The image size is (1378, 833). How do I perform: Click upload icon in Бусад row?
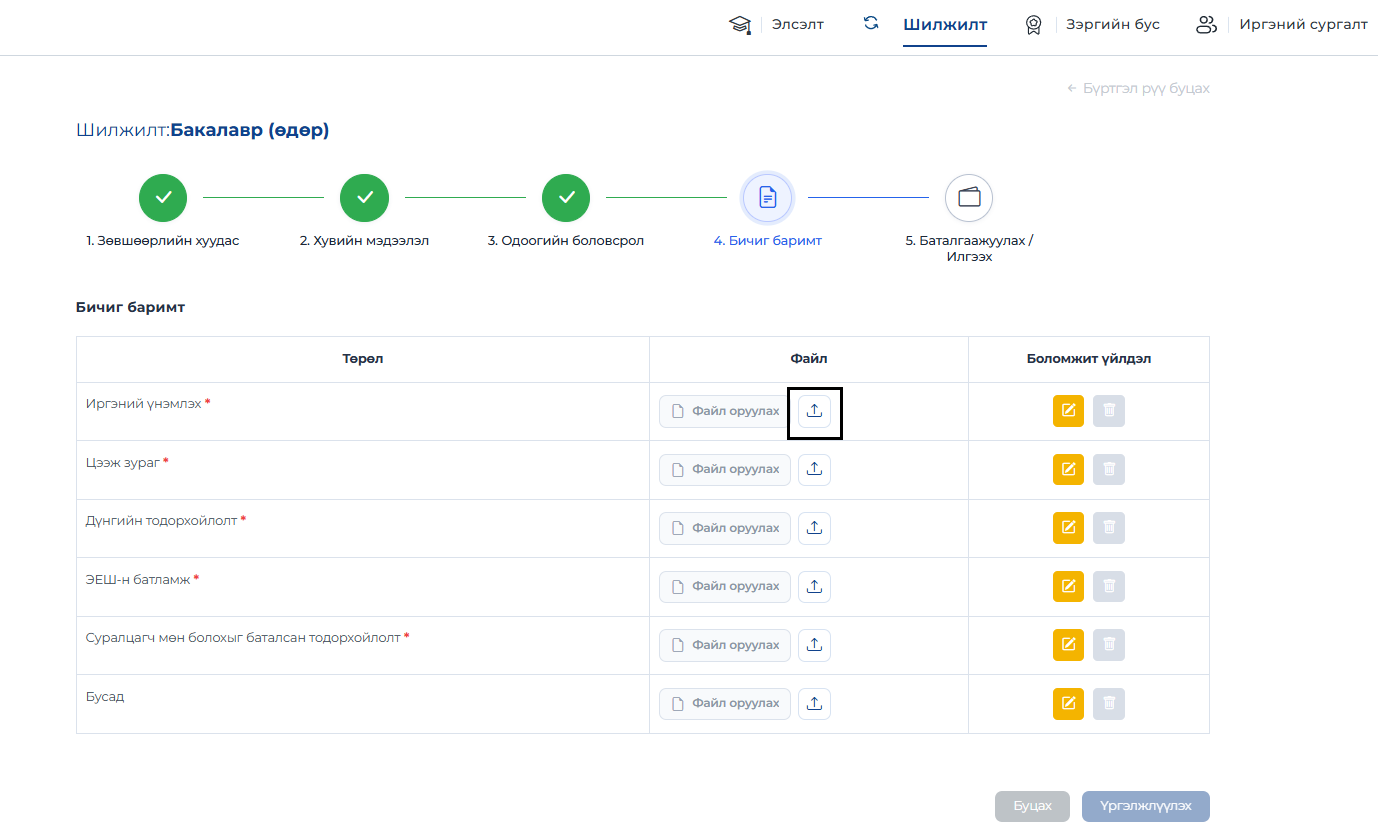point(814,704)
